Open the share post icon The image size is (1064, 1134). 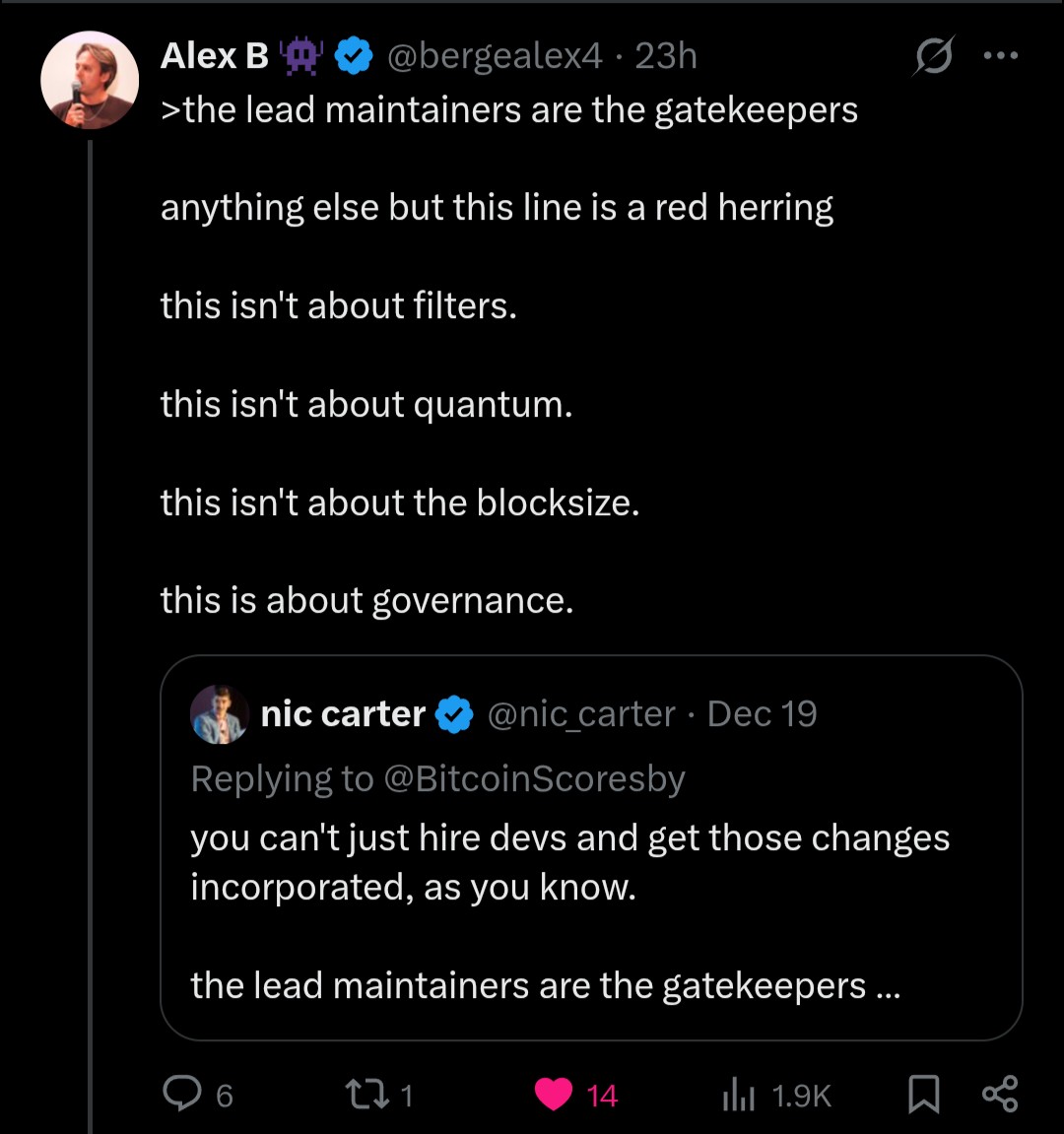tap(1000, 1094)
